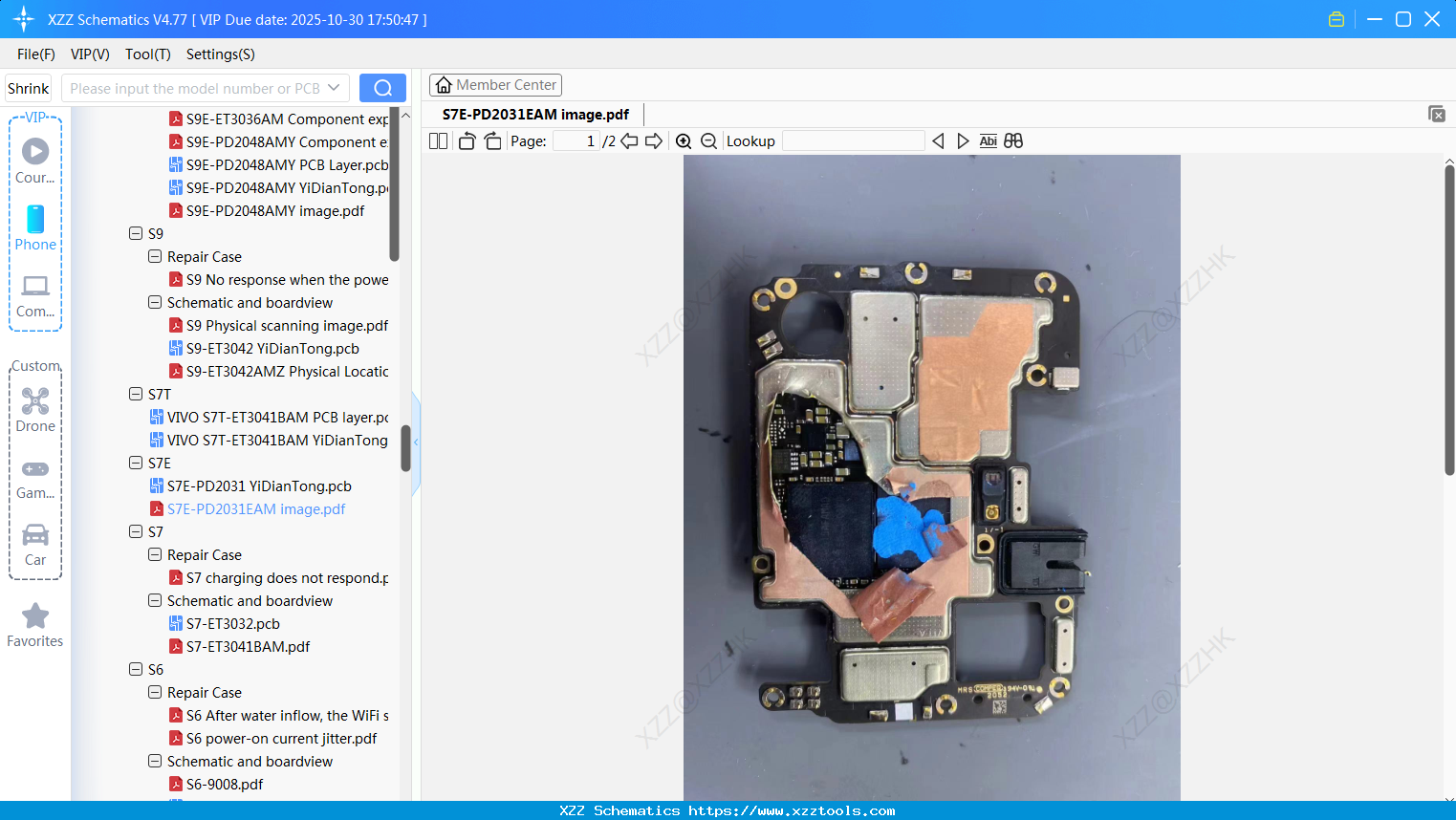Open S7 charging does not respond file
The width and height of the screenshot is (1456, 820).
point(278,577)
